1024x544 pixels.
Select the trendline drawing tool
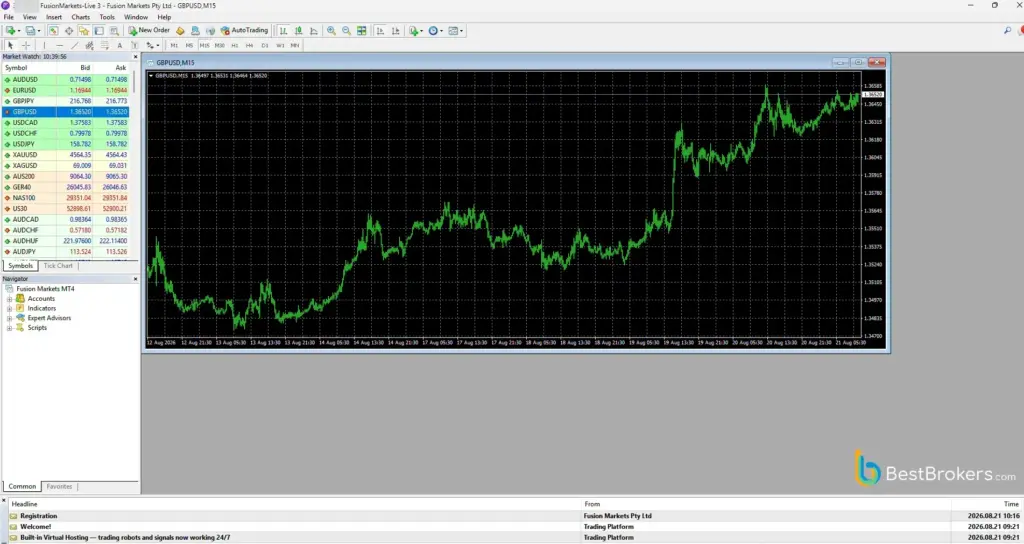click(x=74, y=45)
